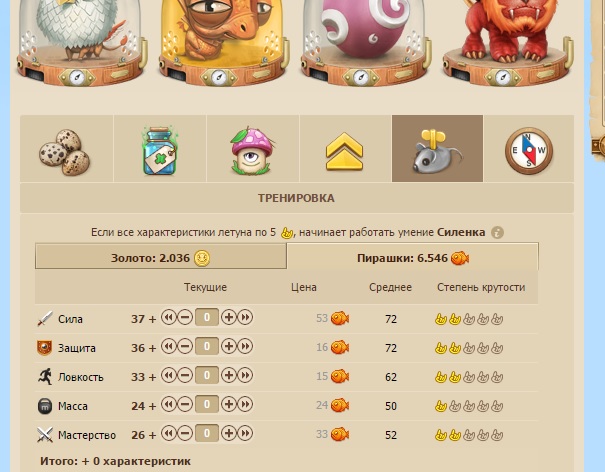Click the Сила value input field
605x472 pixels.
coord(207,318)
